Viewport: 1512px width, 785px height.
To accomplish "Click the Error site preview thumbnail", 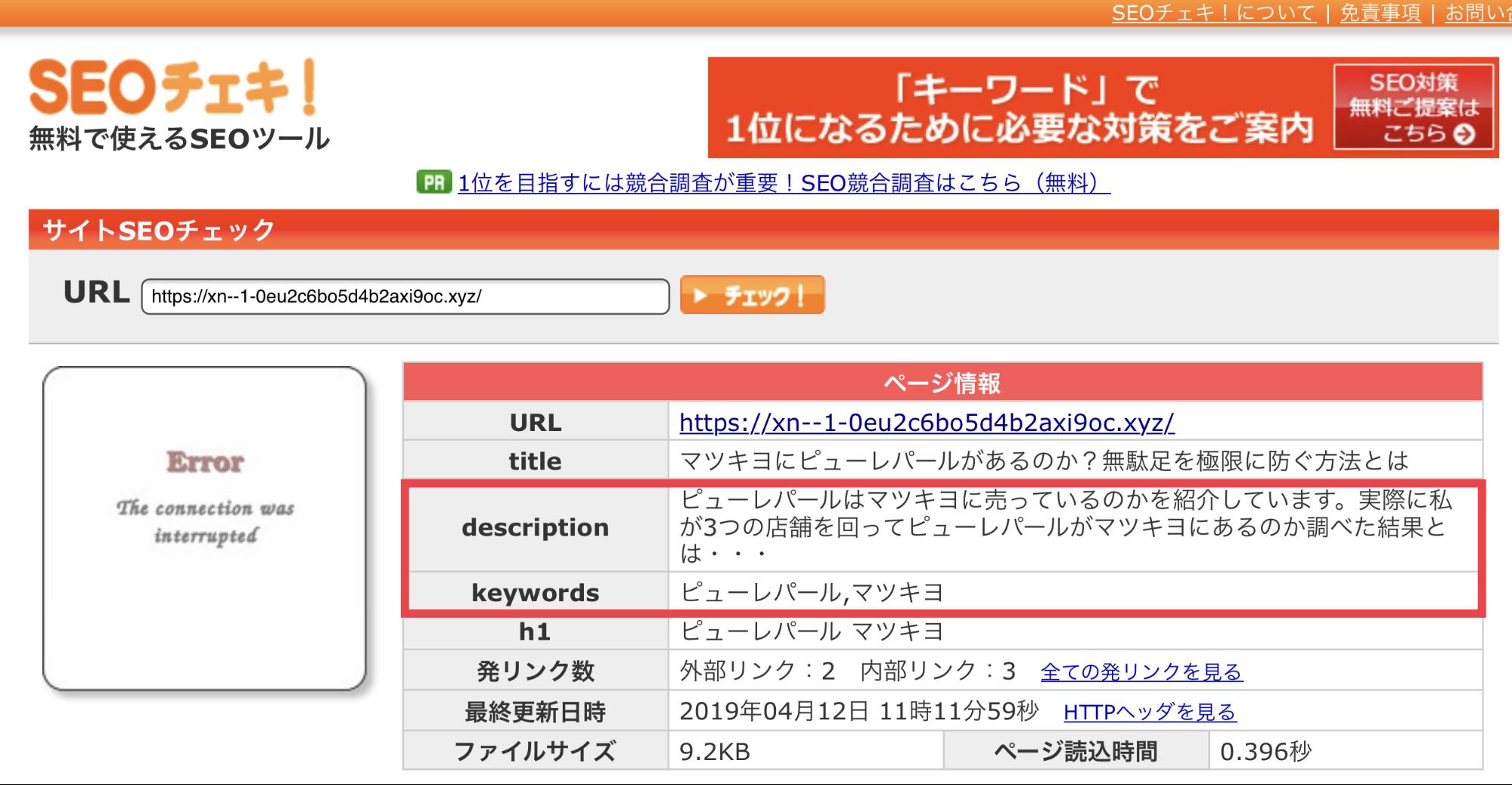I will [x=204, y=528].
